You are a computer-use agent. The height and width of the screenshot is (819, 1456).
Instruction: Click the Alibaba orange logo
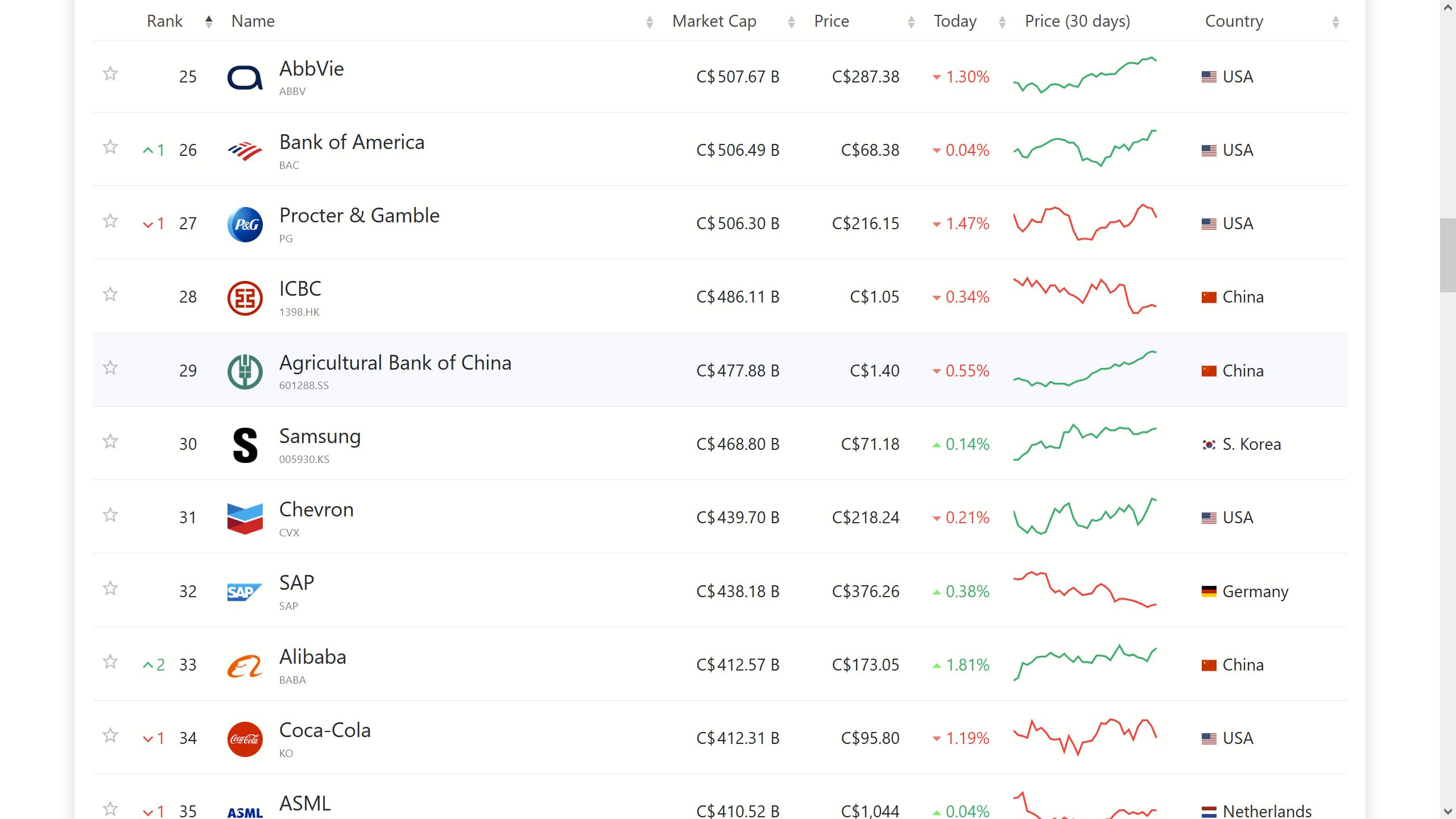pos(245,665)
